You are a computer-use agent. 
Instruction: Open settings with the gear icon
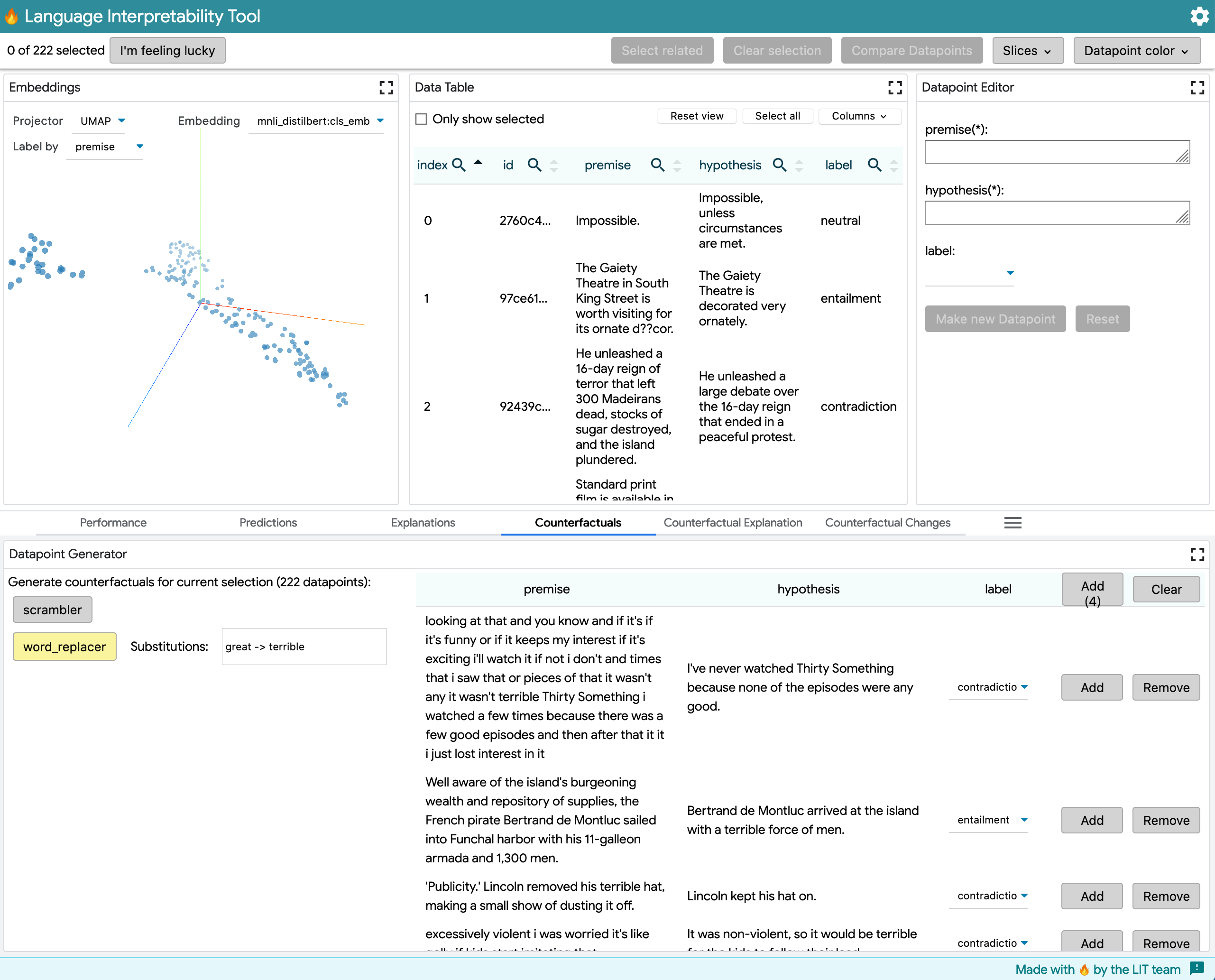(x=1198, y=17)
